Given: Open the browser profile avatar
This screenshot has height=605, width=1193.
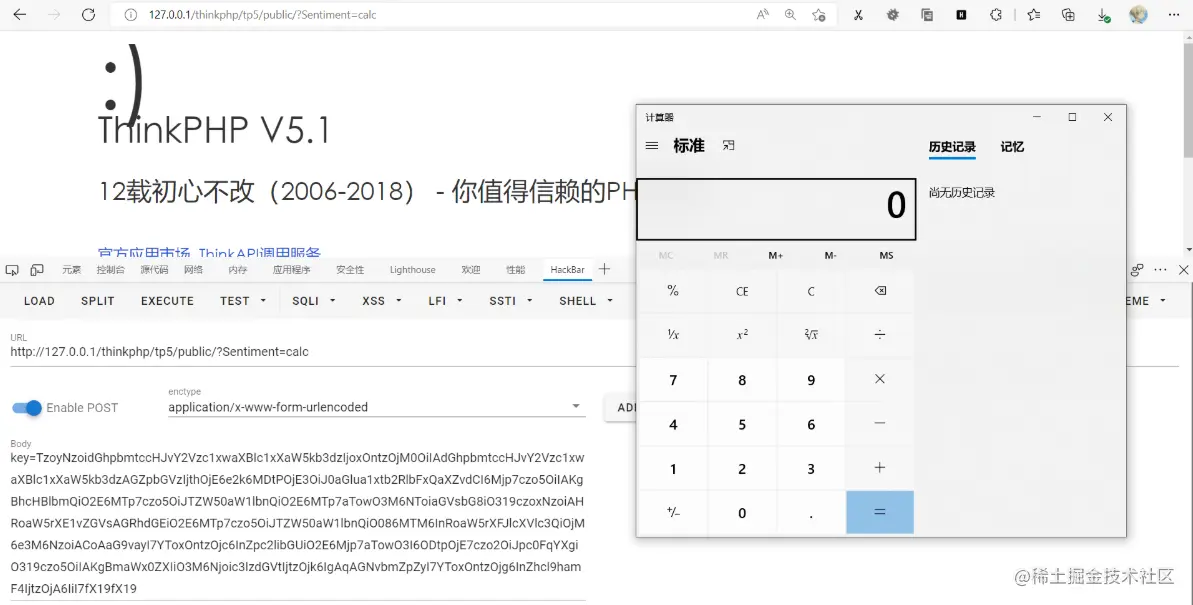Looking at the screenshot, I should (x=1138, y=14).
